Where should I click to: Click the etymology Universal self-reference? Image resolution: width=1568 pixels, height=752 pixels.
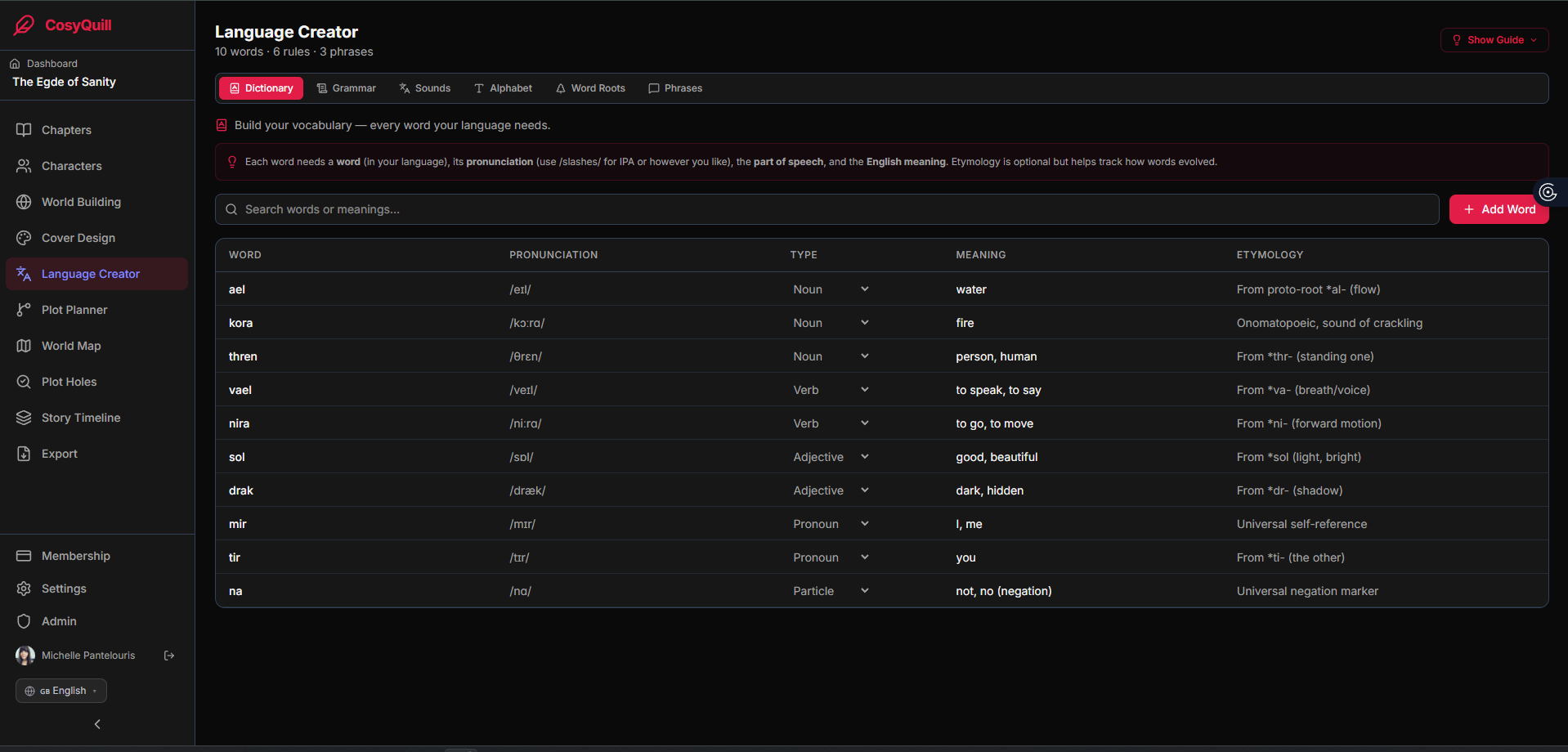pyautogui.click(x=1301, y=524)
